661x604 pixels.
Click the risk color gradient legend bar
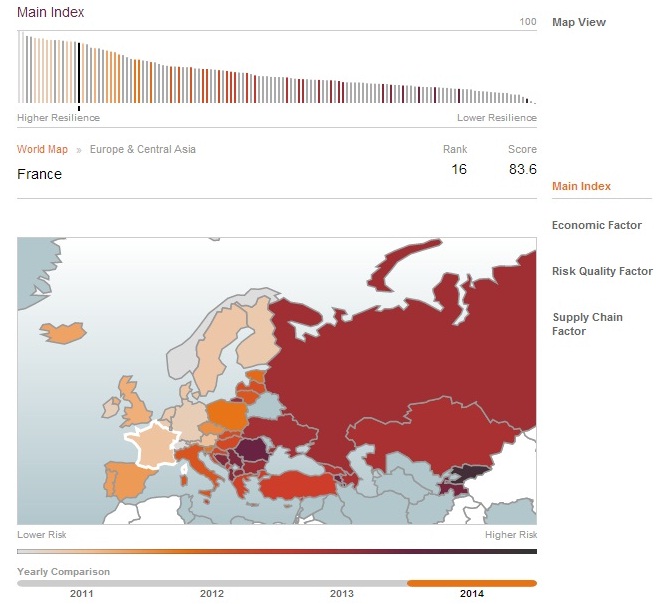(277, 551)
